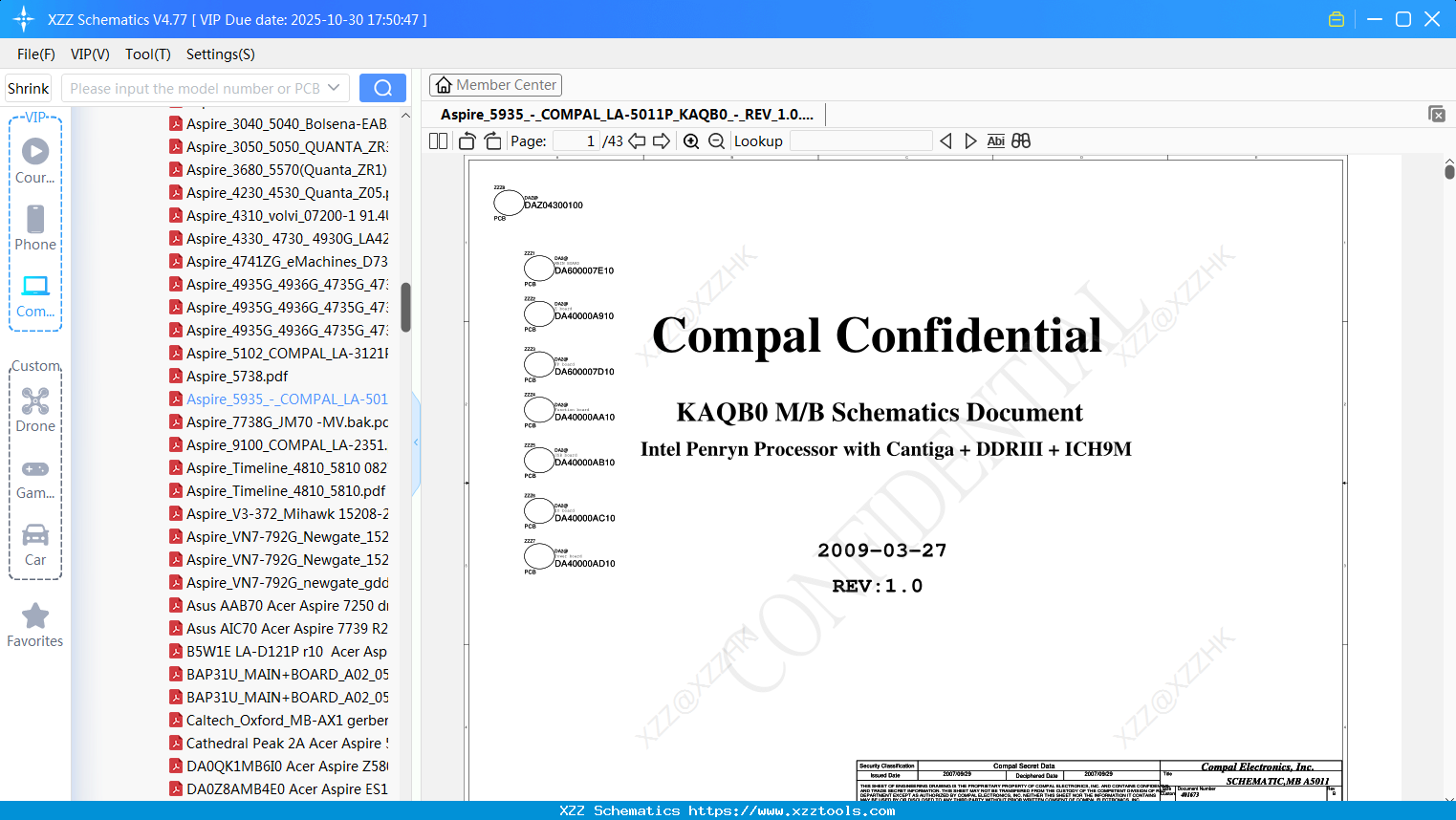Viewport: 1456px width, 820px height.
Task: Open DA0QK1MB6I0 Acer Aspire Z58 file
Action: 278,766
